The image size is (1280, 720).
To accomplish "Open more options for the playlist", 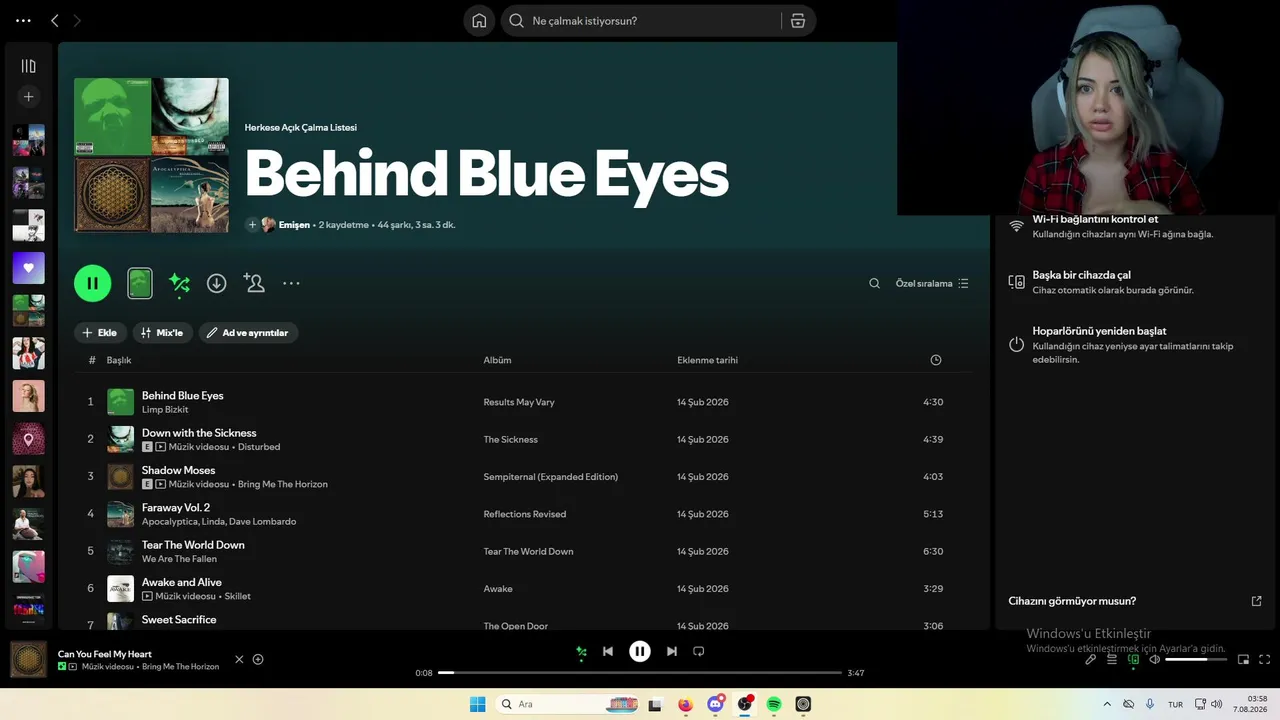I will 291,283.
